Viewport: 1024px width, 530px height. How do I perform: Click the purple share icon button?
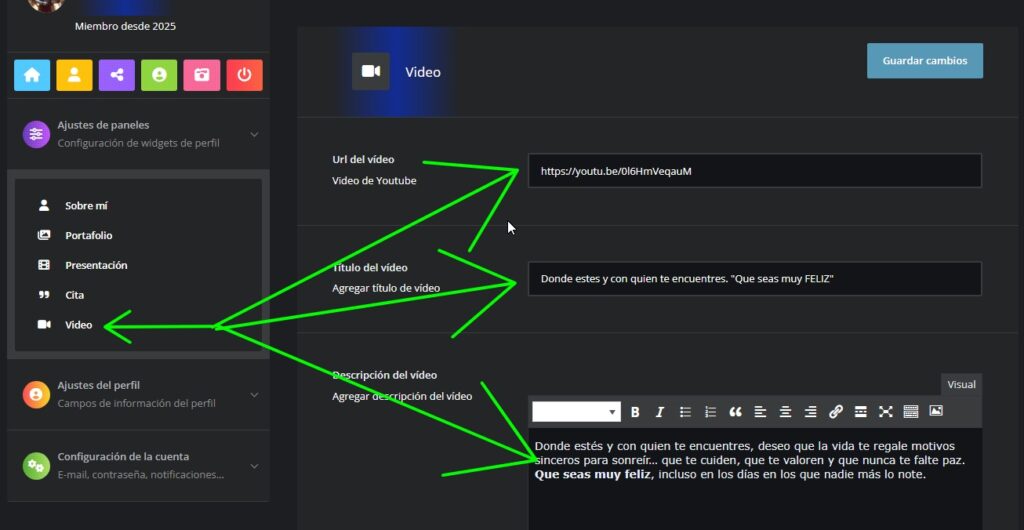pos(116,75)
